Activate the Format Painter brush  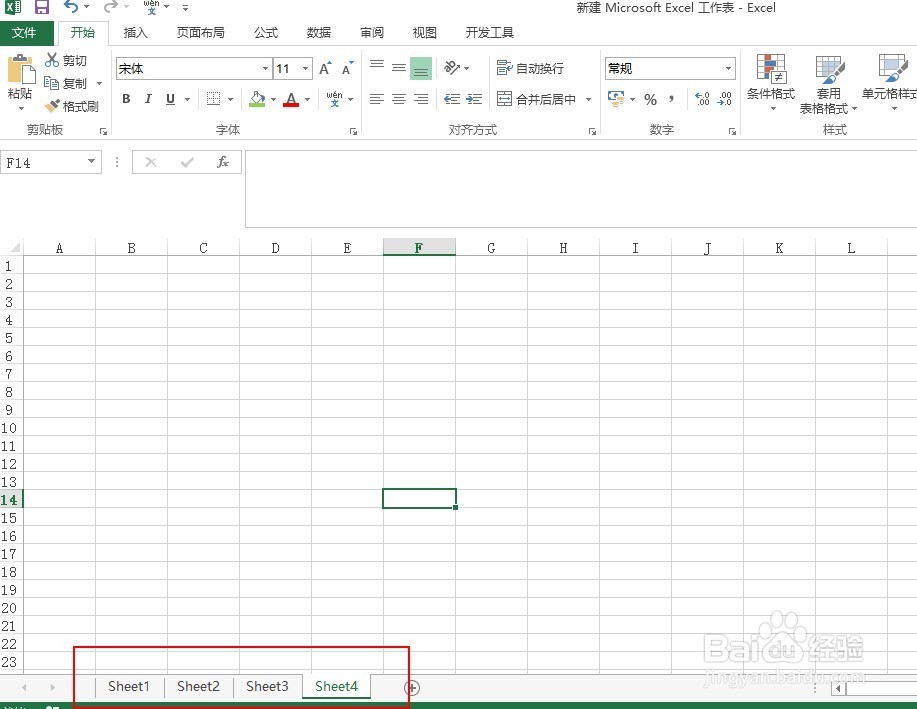click(x=52, y=106)
